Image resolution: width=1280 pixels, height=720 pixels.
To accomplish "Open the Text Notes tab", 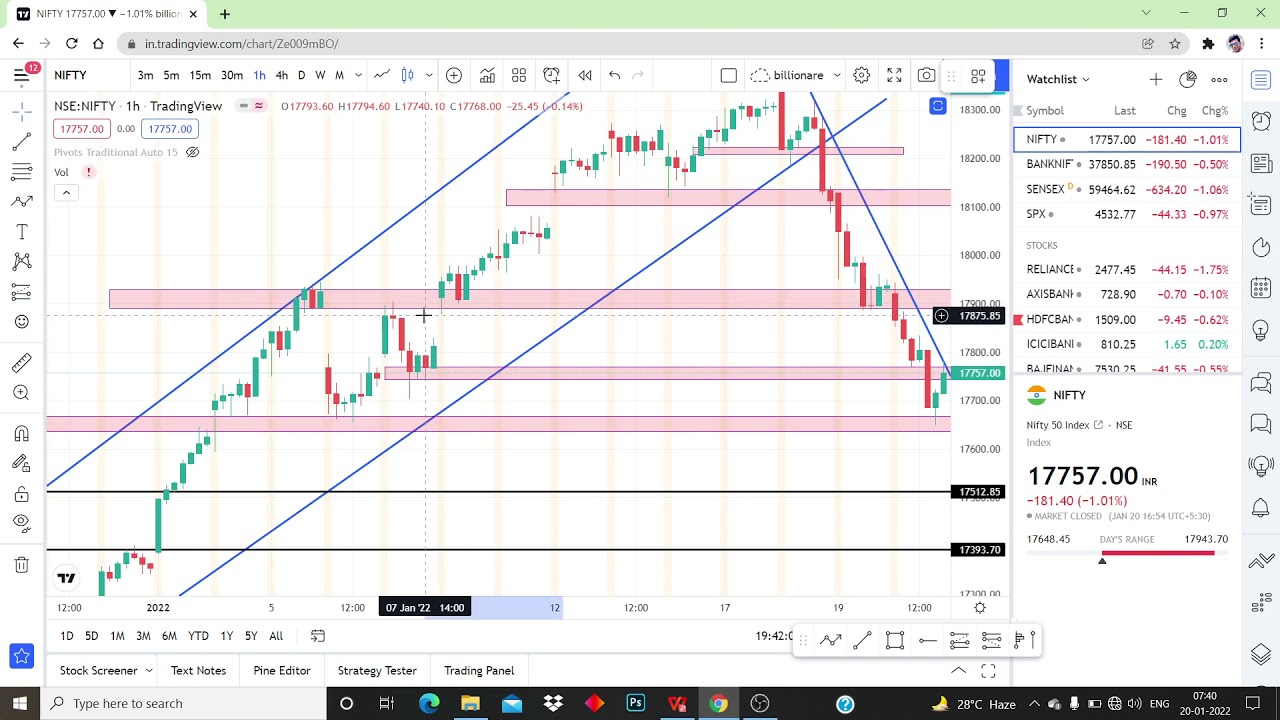I will pyautogui.click(x=198, y=670).
